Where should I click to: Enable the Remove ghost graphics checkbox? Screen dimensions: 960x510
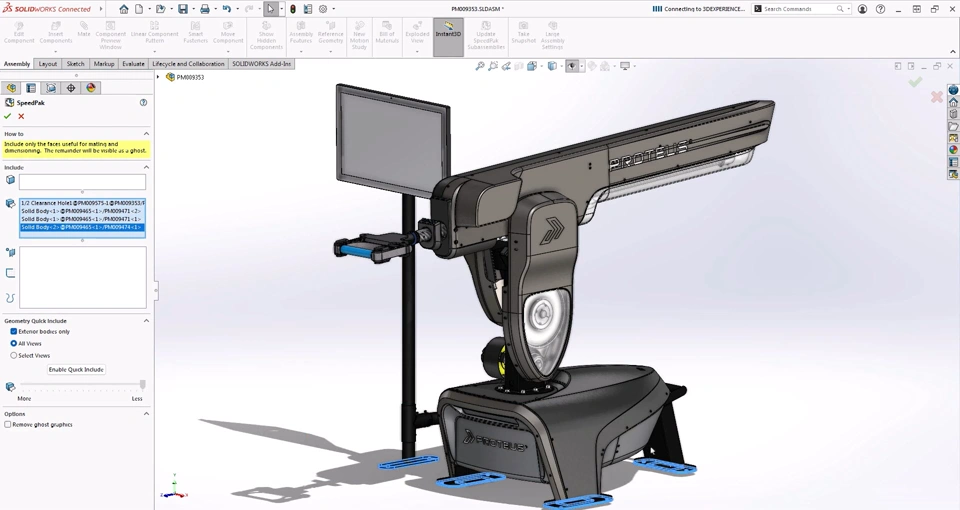[7, 424]
